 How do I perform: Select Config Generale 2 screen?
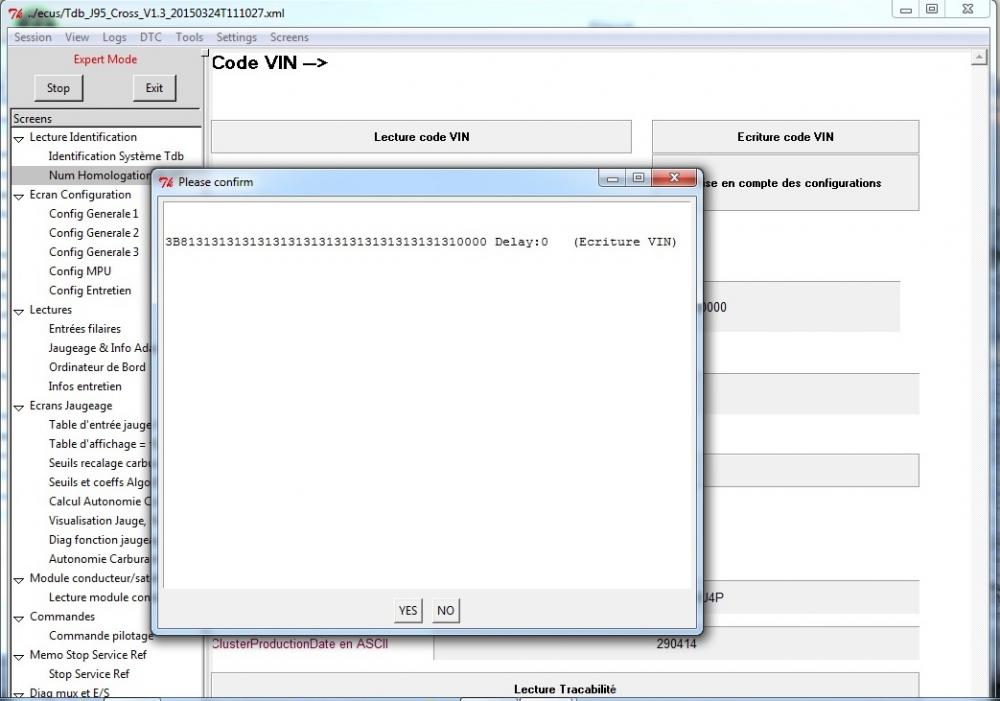pyautogui.click(x=94, y=233)
